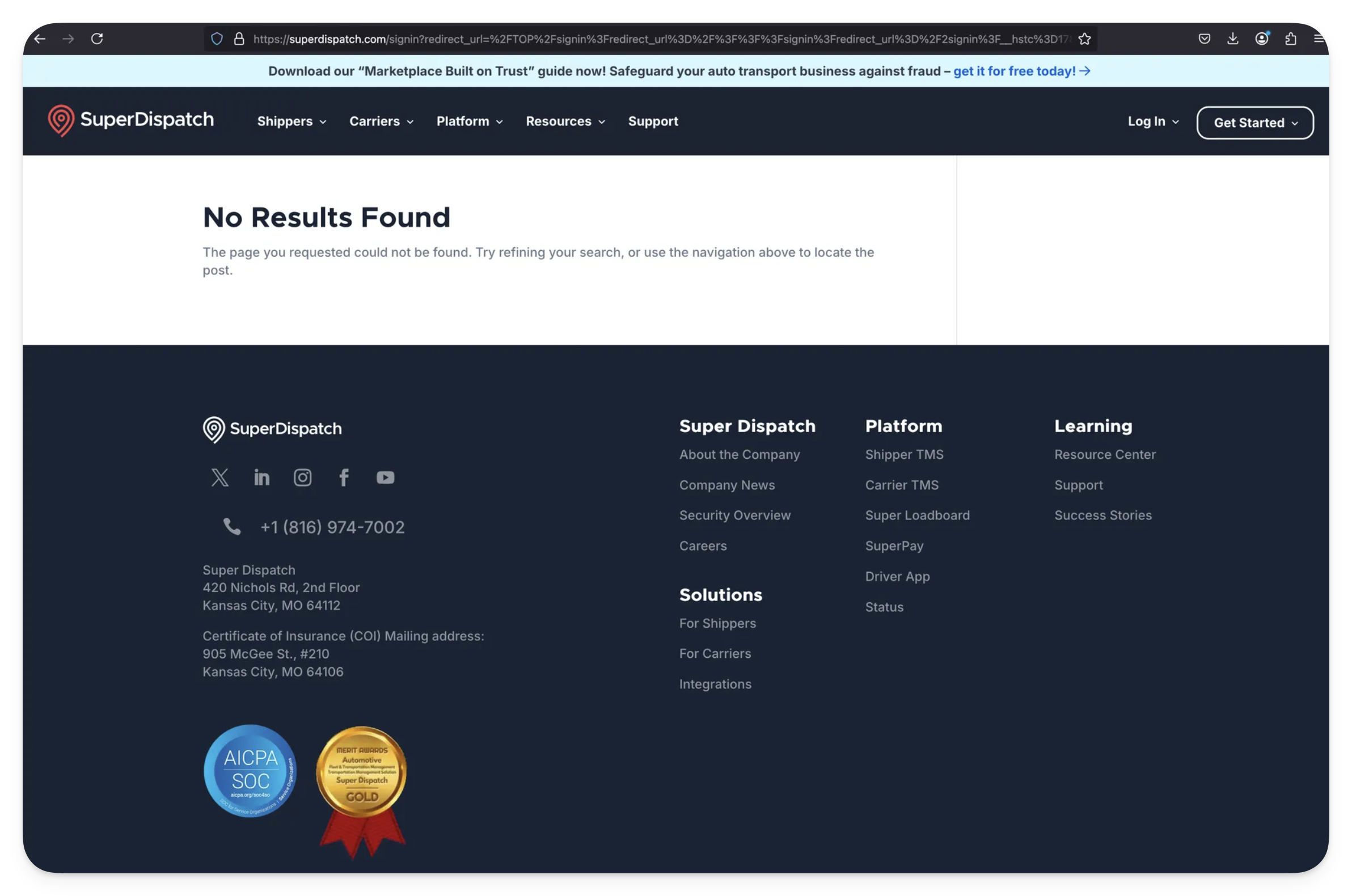Image resolution: width=1352 pixels, height=896 pixels.
Task: Open Security Overview footer link
Action: [x=735, y=515]
